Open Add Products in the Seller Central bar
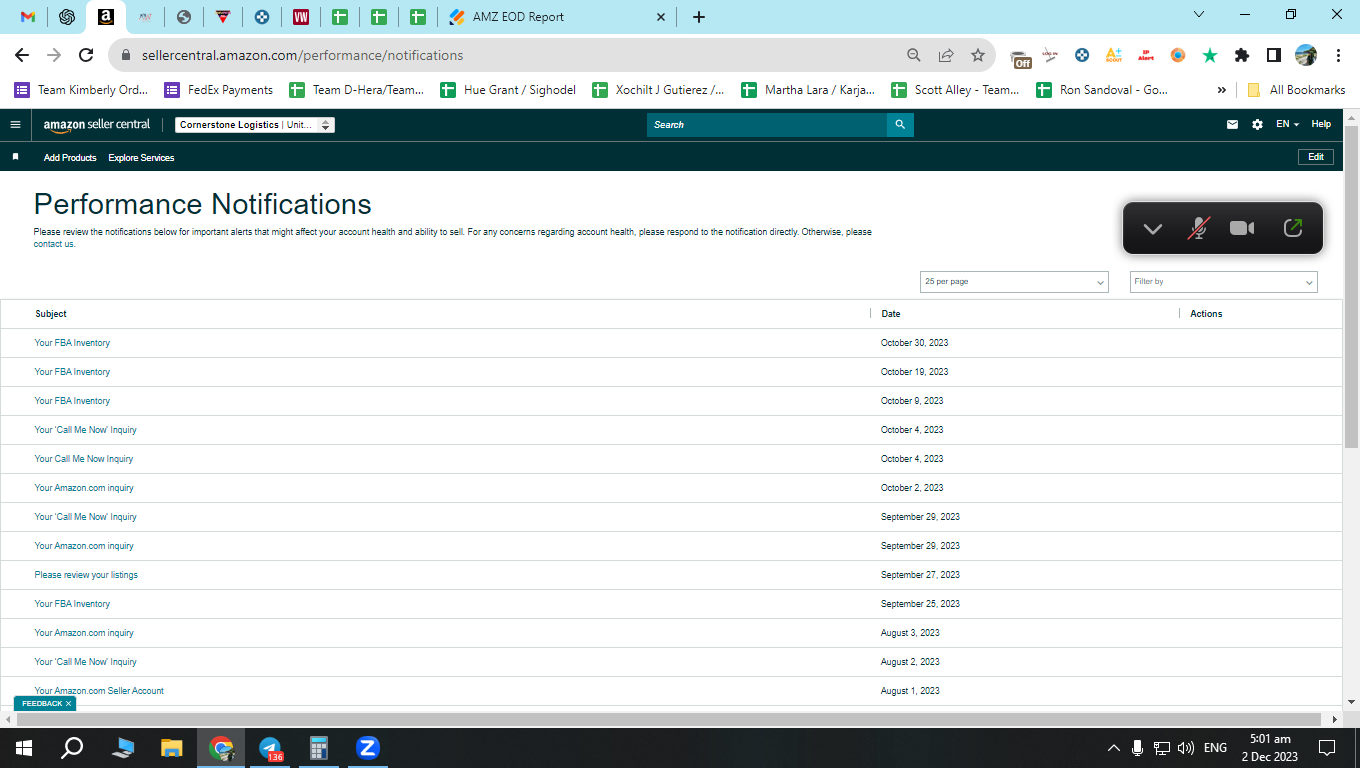Screen dimensions: 1360x768 coord(70,158)
